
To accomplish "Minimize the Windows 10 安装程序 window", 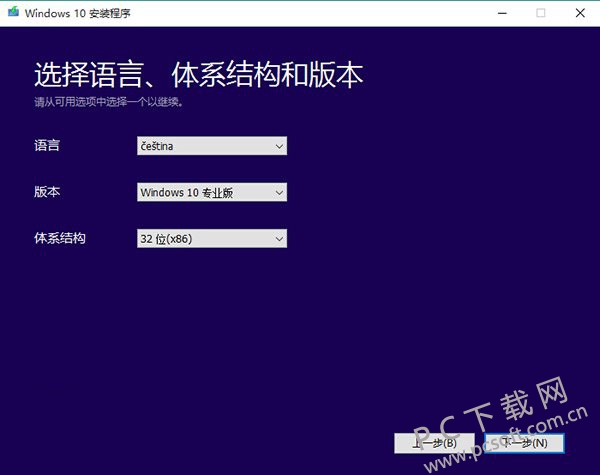I will [x=502, y=13].
